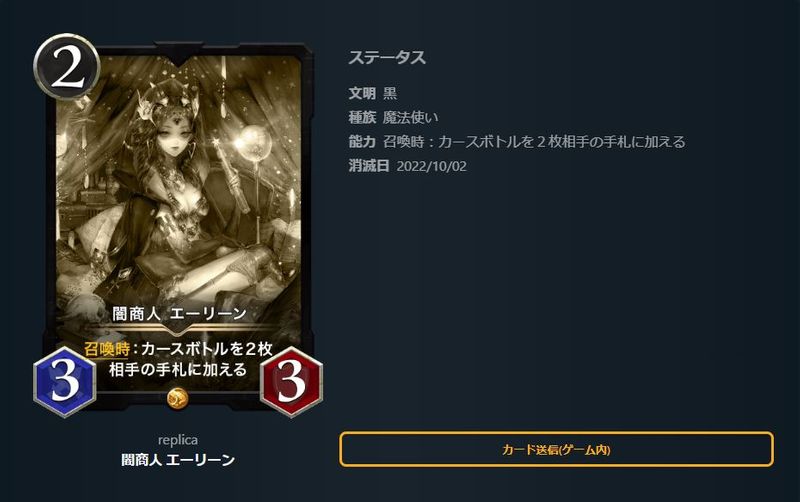Click the ability description about カースボトル
Viewport: 800px width, 502px height.
[x=534, y=142]
